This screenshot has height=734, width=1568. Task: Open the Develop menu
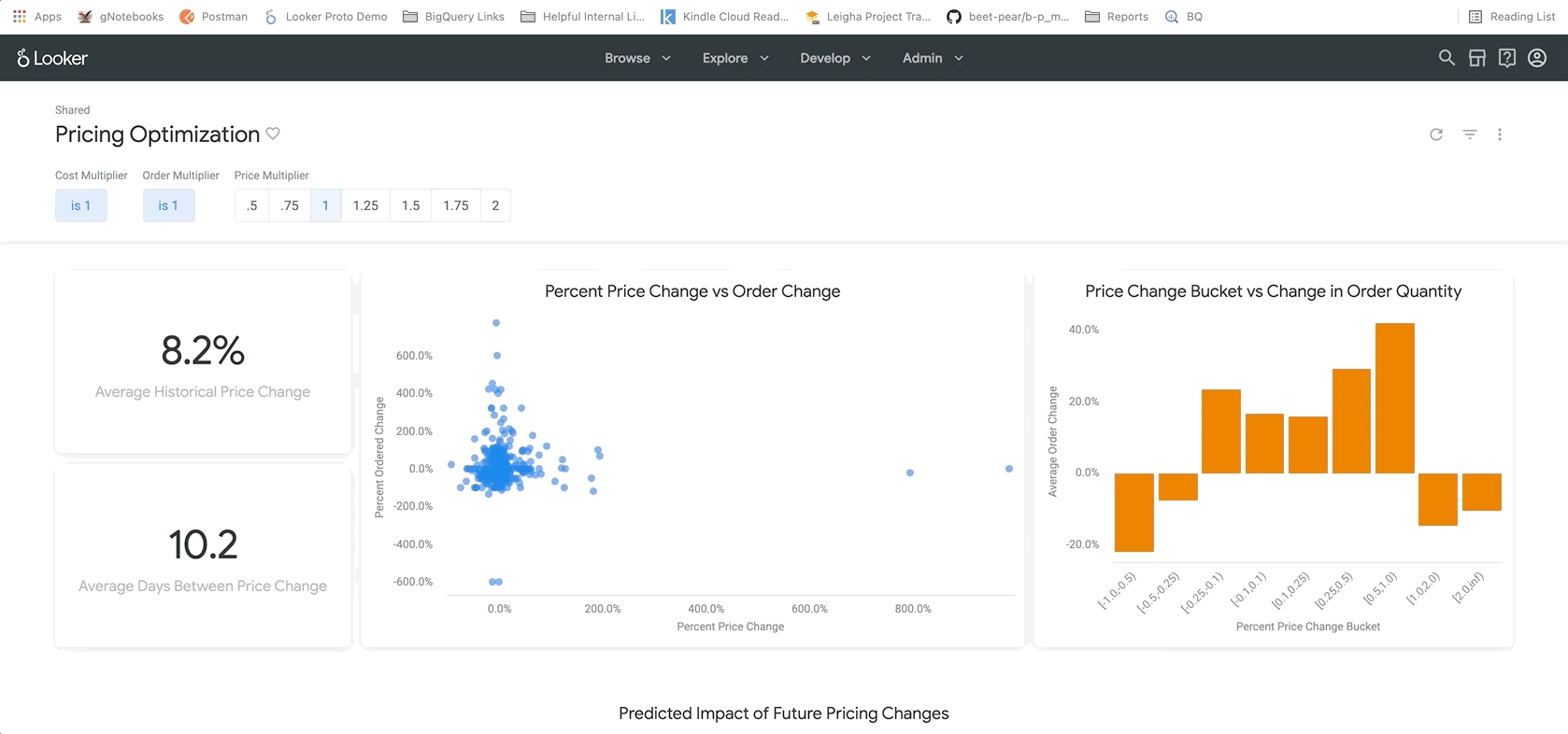point(834,58)
